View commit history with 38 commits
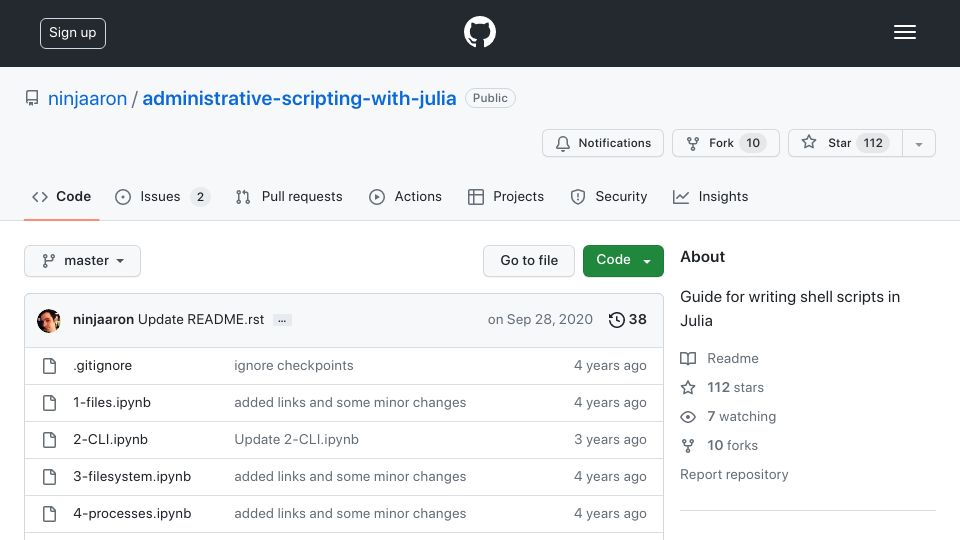 (628, 320)
